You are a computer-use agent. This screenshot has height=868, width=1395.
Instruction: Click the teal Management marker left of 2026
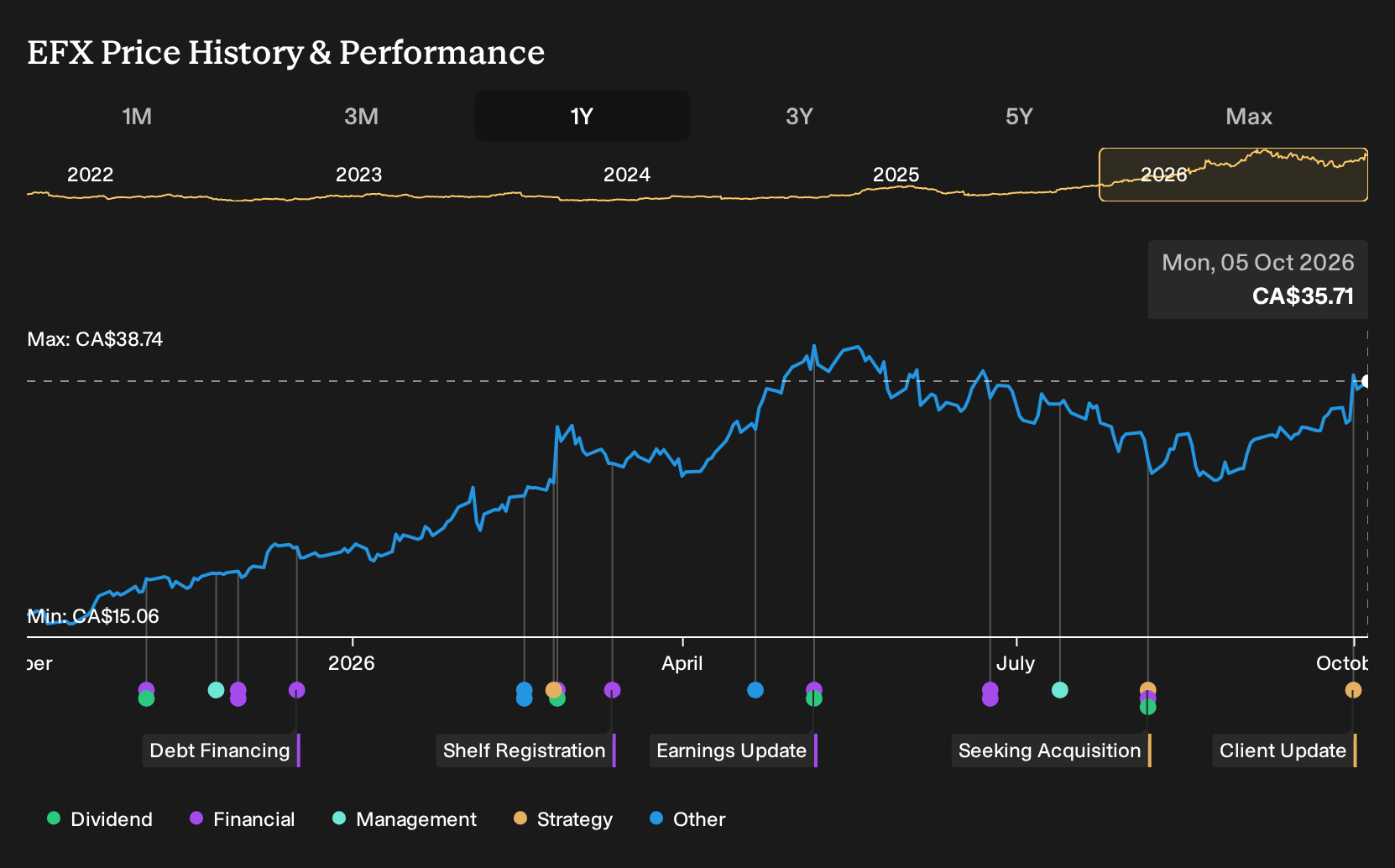(x=216, y=690)
